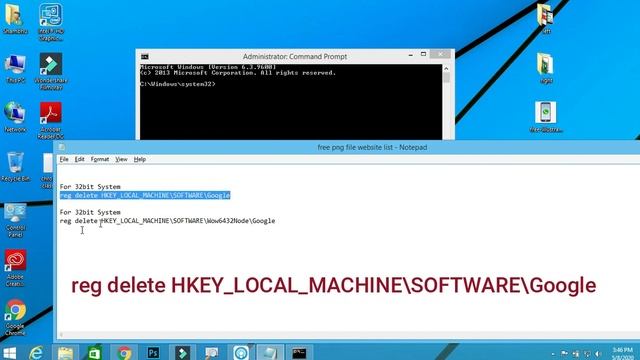Click the round blue taskbar app icon

pyautogui.click(x=241, y=352)
